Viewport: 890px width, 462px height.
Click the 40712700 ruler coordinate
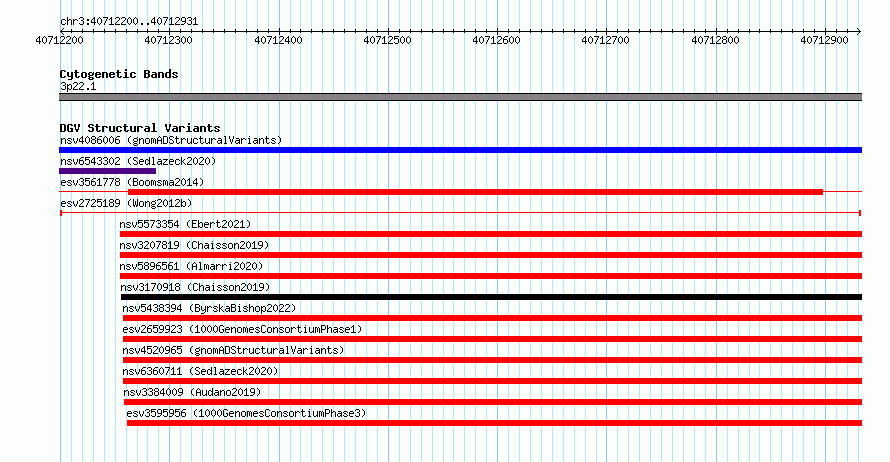606,40
